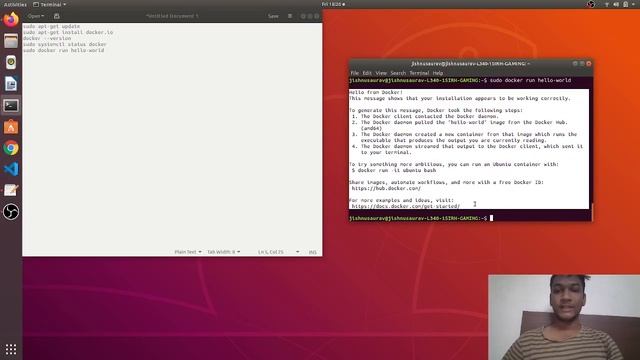Click 'sudo systemctl status docker' line

click(x=64, y=44)
